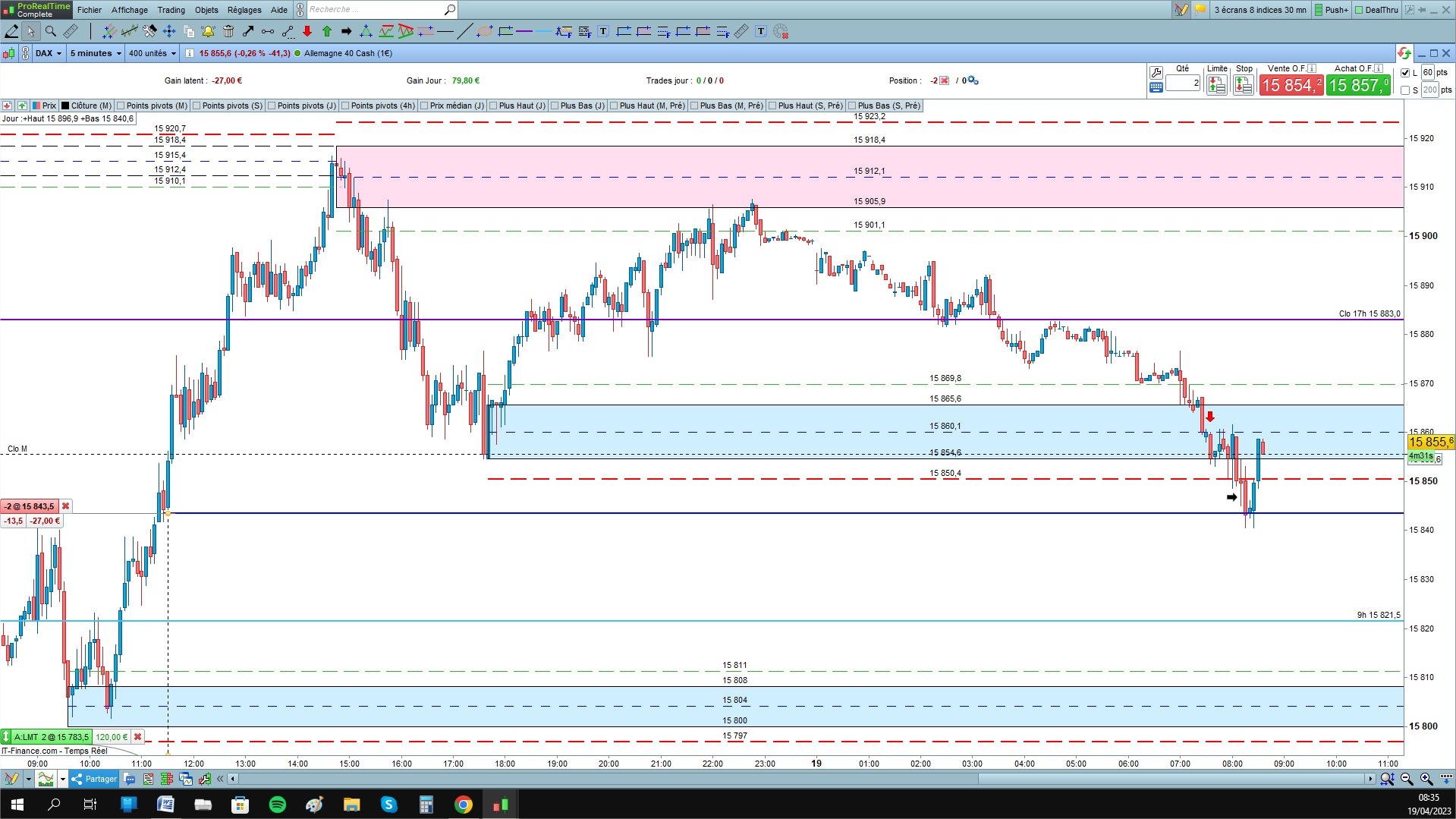
Task: Open the 5 minutes timeframe dropdown
Action: 96,53
